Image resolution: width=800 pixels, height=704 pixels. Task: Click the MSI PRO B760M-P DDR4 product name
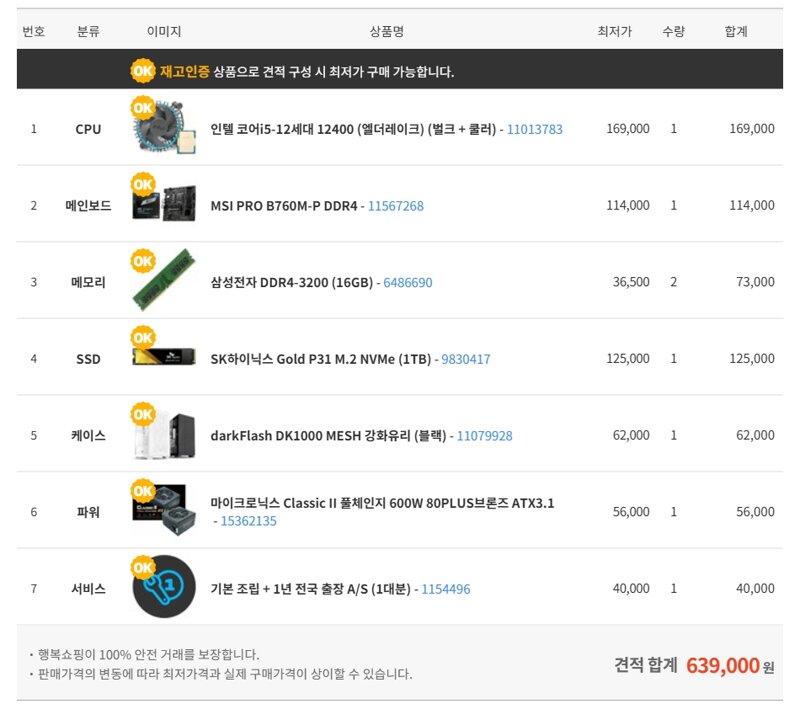click(284, 206)
